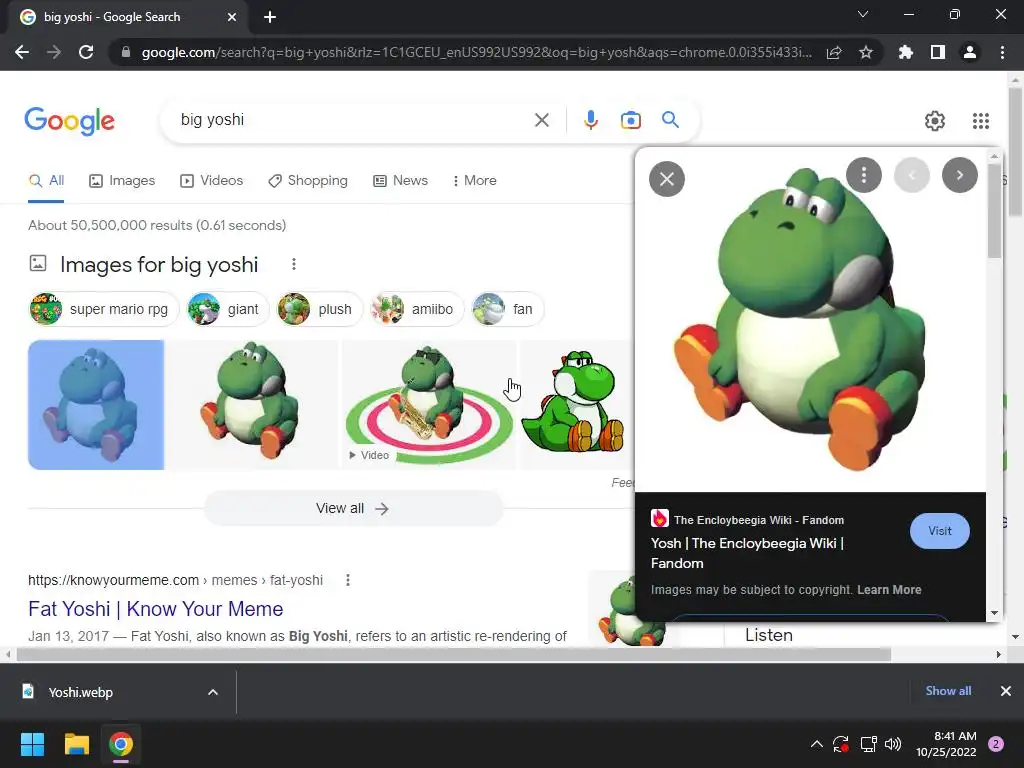Open the Yoshi saxophone video thumbnail
This screenshot has height=768, width=1024.
(429, 405)
